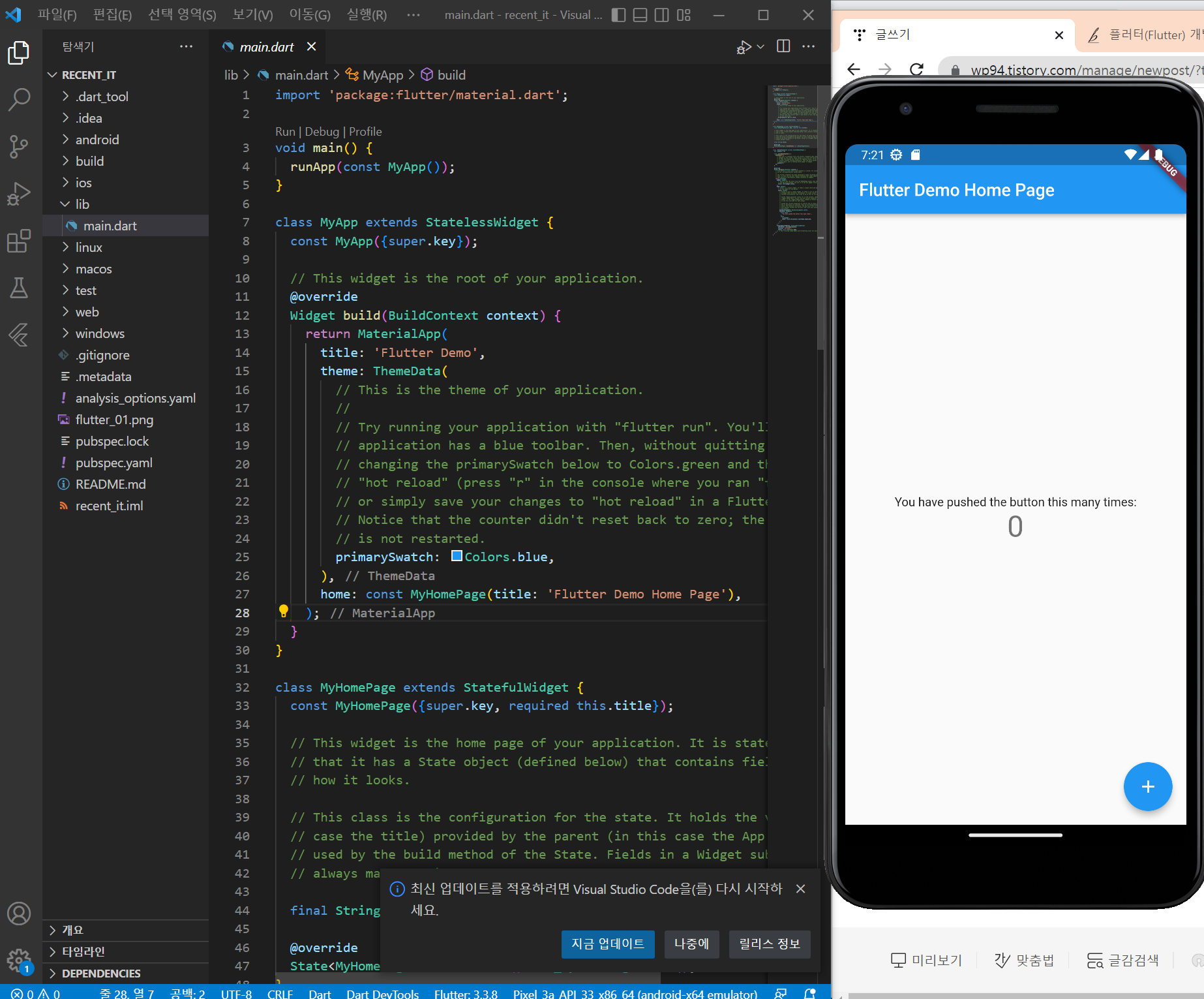Viewport: 1204px width, 999px height.
Task: Click the Profile code lens above main
Action: (365, 132)
